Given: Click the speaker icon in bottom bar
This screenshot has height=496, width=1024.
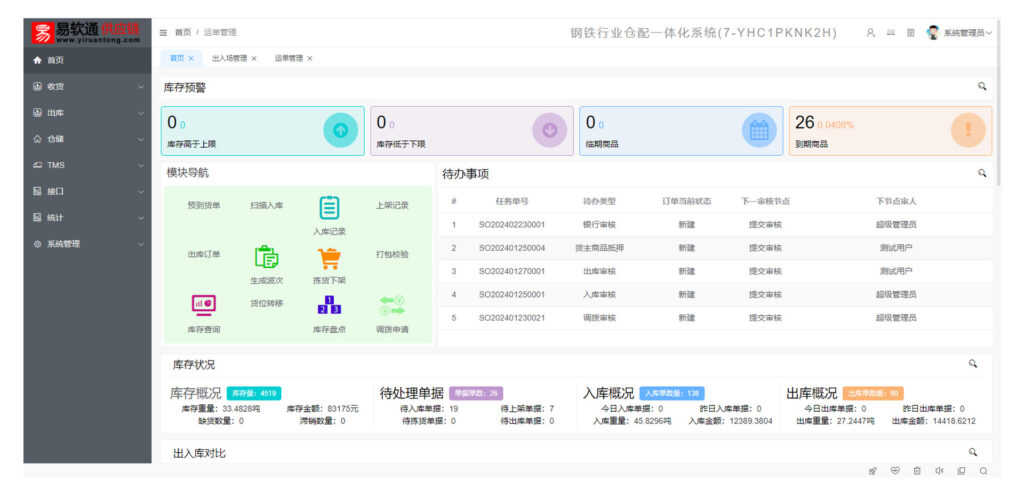Looking at the screenshot, I should (x=939, y=471).
